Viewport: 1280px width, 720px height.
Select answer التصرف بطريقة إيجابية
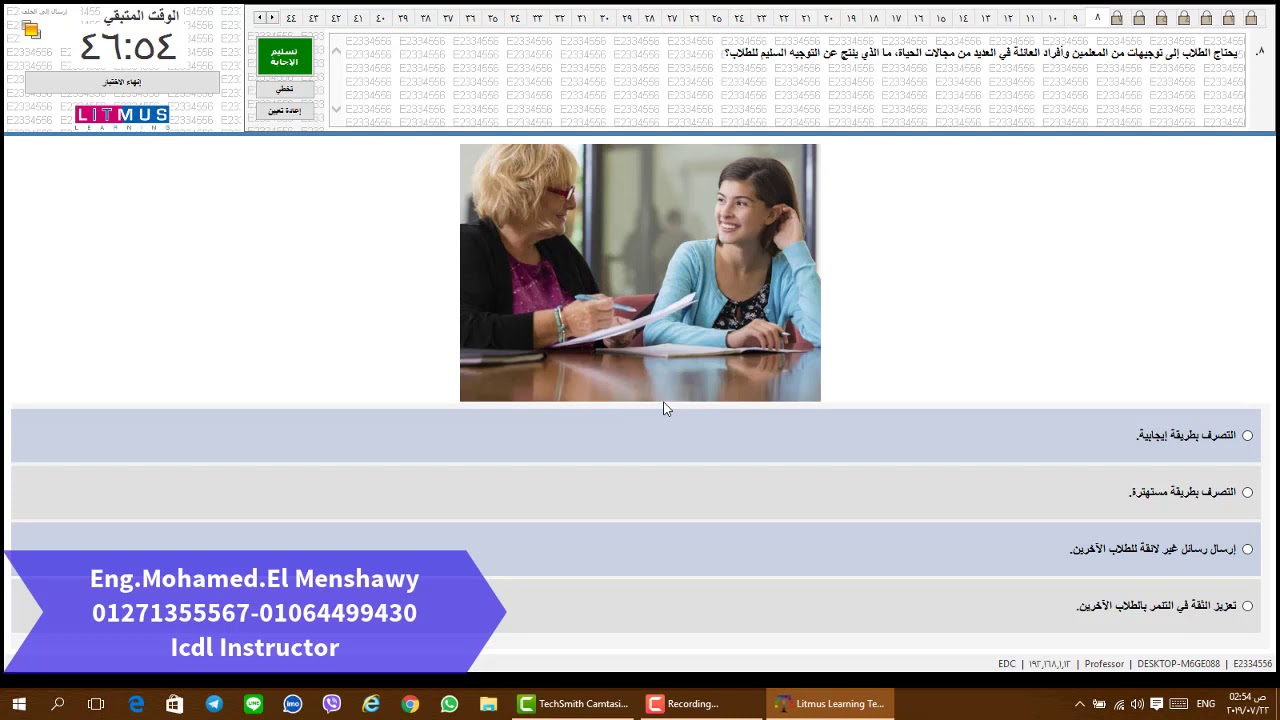pyautogui.click(x=636, y=435)
